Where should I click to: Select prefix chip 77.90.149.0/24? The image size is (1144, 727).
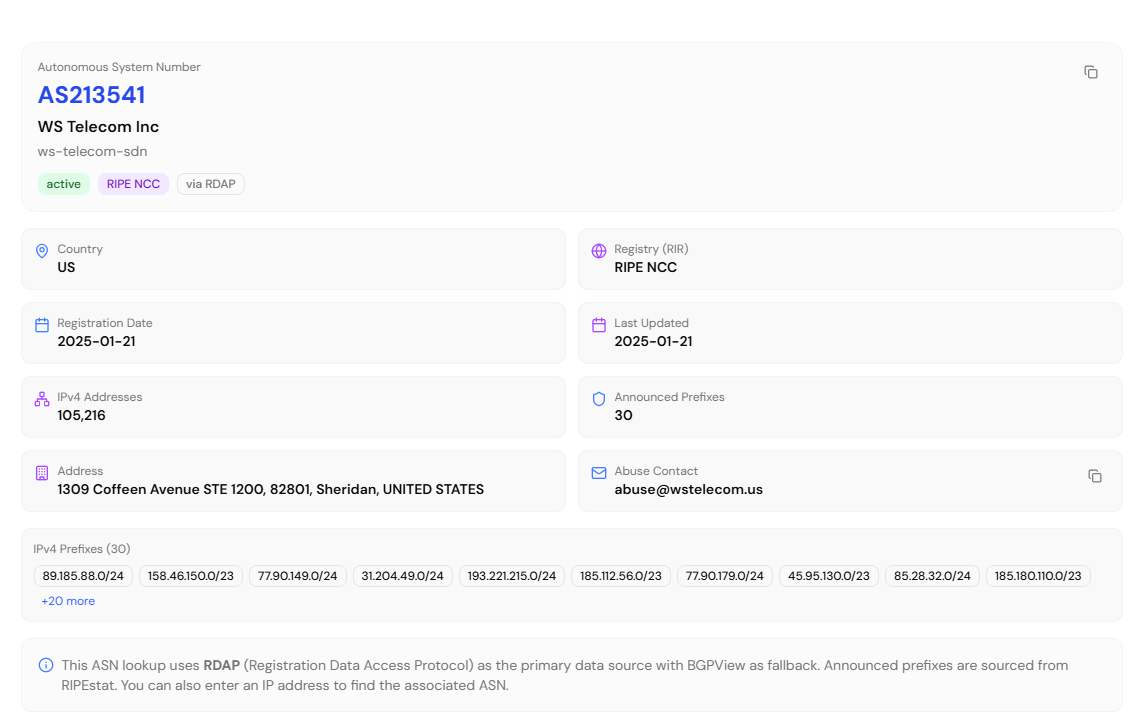(x=298, y=576)
